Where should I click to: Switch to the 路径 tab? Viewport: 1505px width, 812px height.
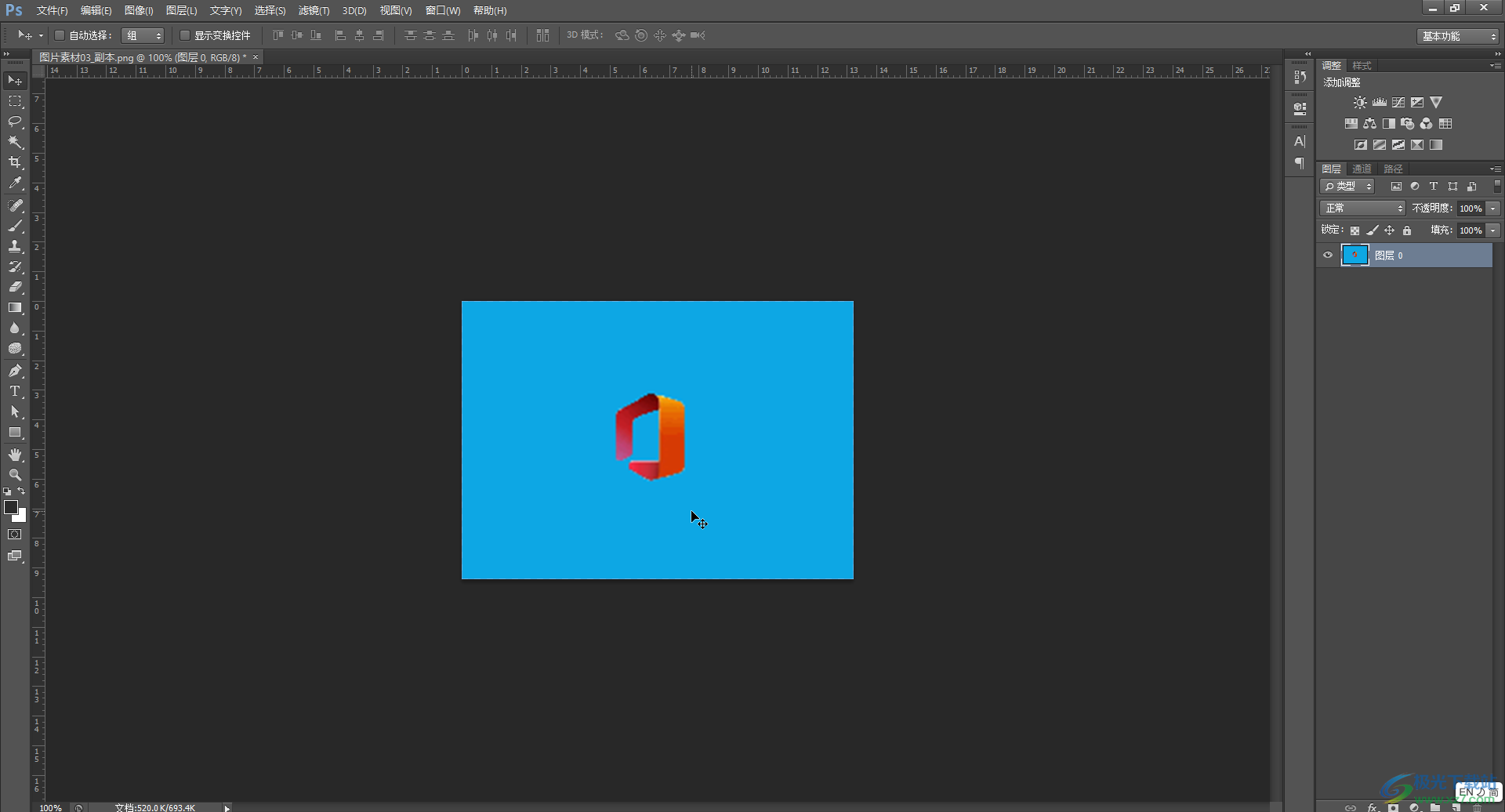(1393, 169)
